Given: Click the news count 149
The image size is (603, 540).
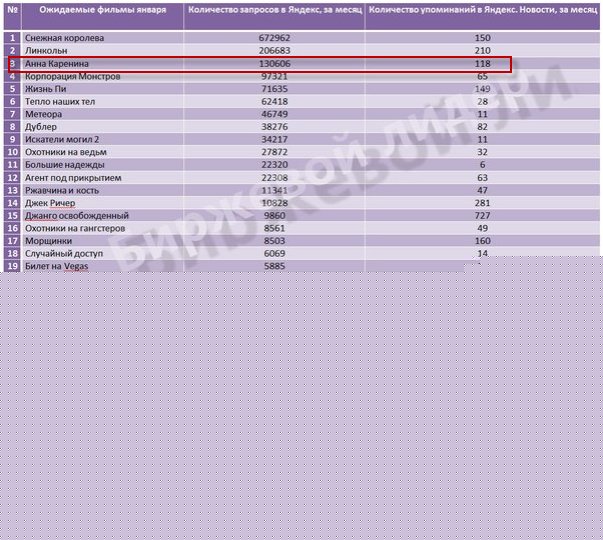Looking at the screenshot, I should pyautogui.click(x=482, y=89).
